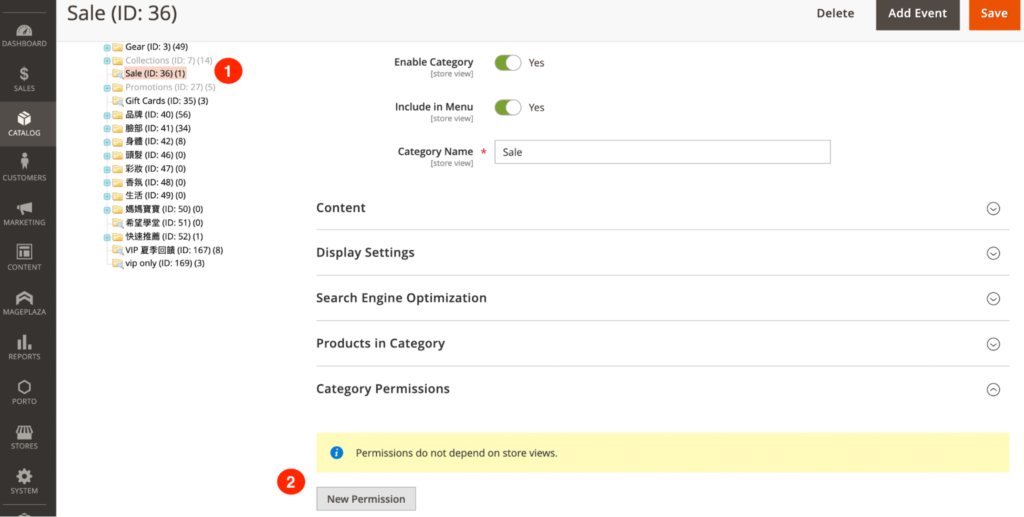The image size is (1024, 517).
Task: Click the Category Name input field
Action: [662, 152]
